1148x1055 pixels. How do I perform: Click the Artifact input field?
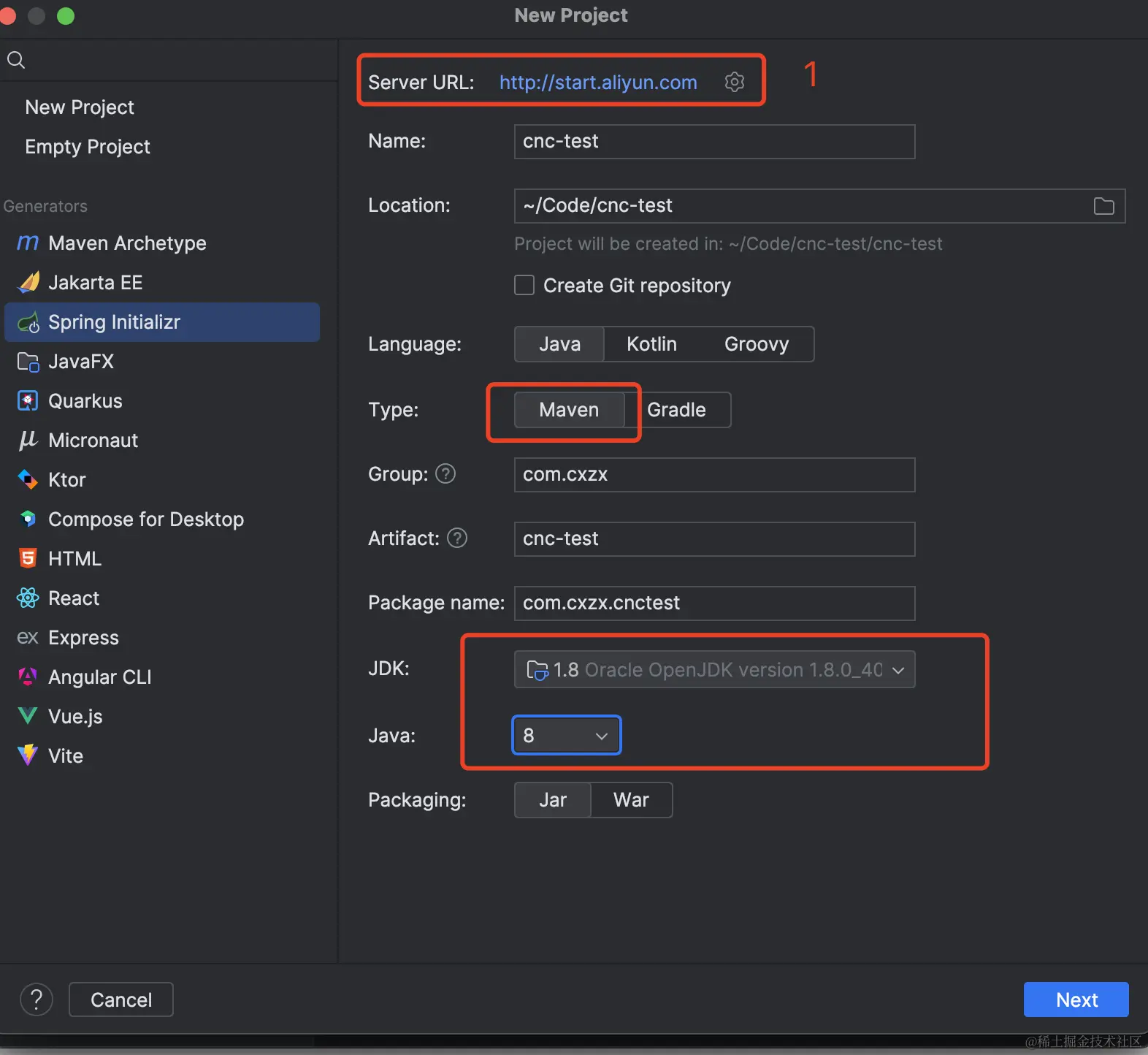(x=714, y=539)
